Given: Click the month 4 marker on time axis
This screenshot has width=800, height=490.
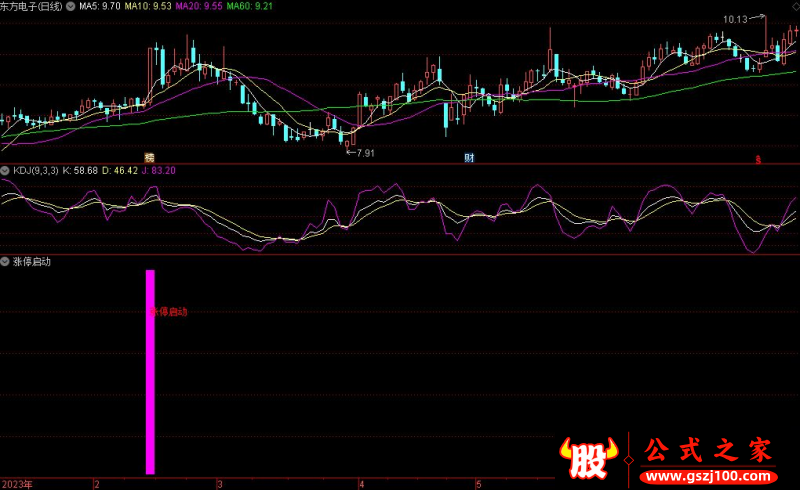Looking at the screenshot, I should tap(361, 484).
